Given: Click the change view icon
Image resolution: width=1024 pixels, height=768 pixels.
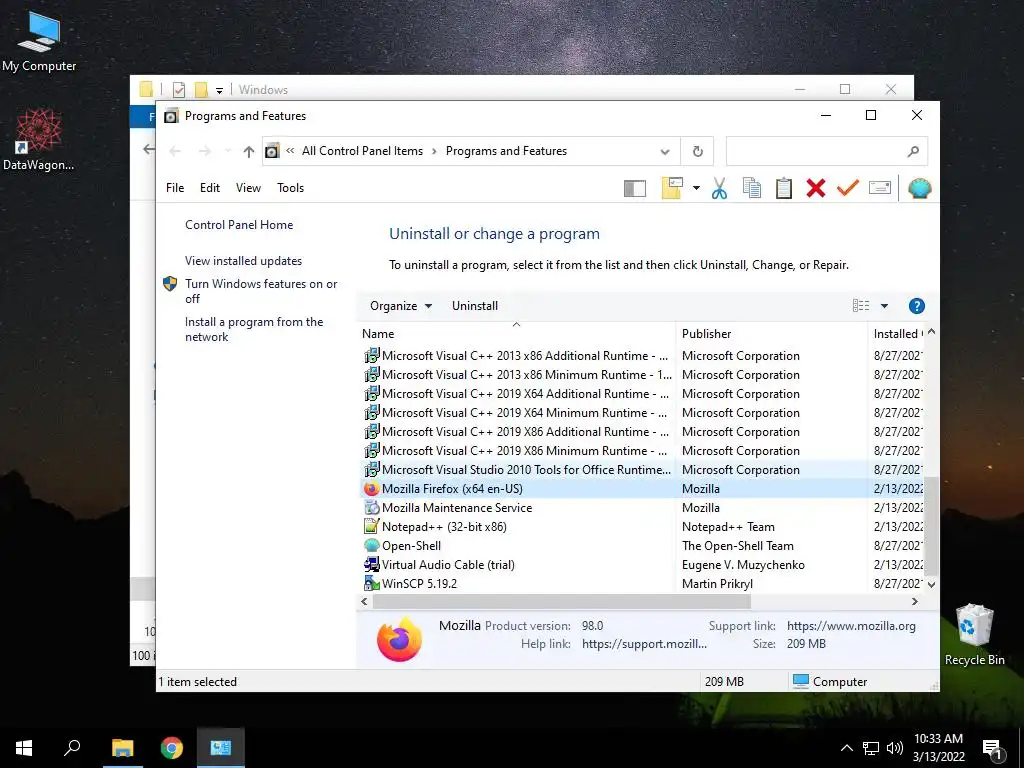Looking at the screenshot, I should coord(861,306).
